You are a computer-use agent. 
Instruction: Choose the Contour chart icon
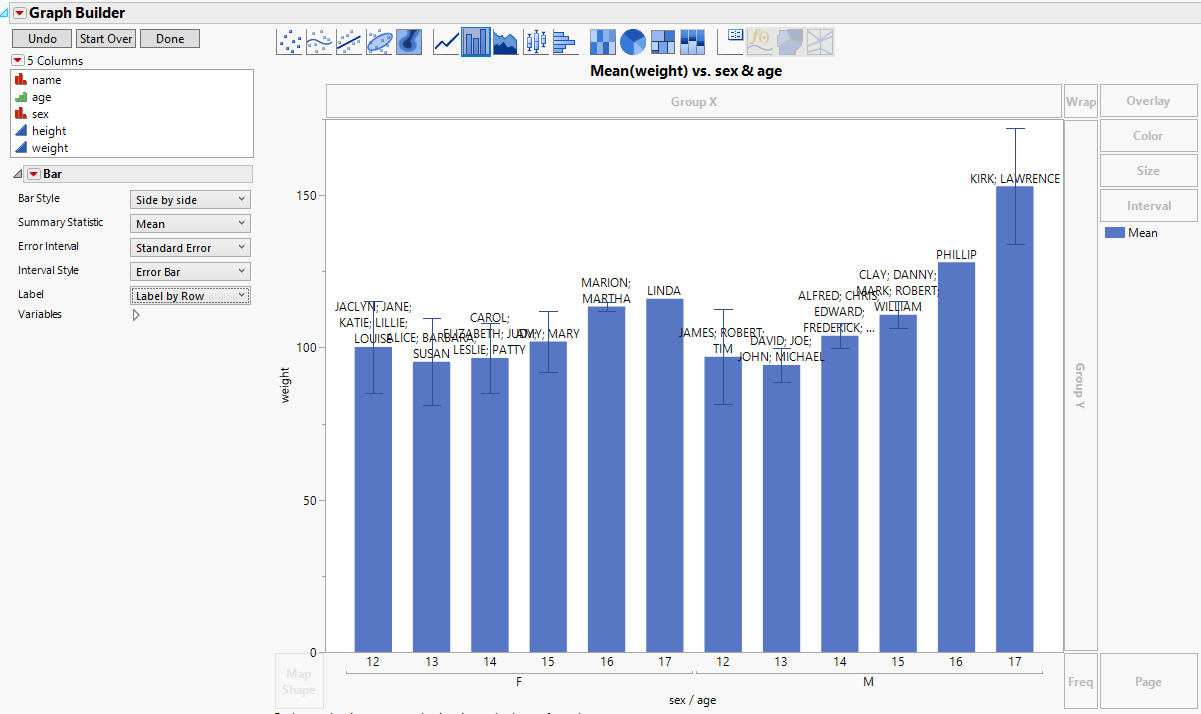409,42
